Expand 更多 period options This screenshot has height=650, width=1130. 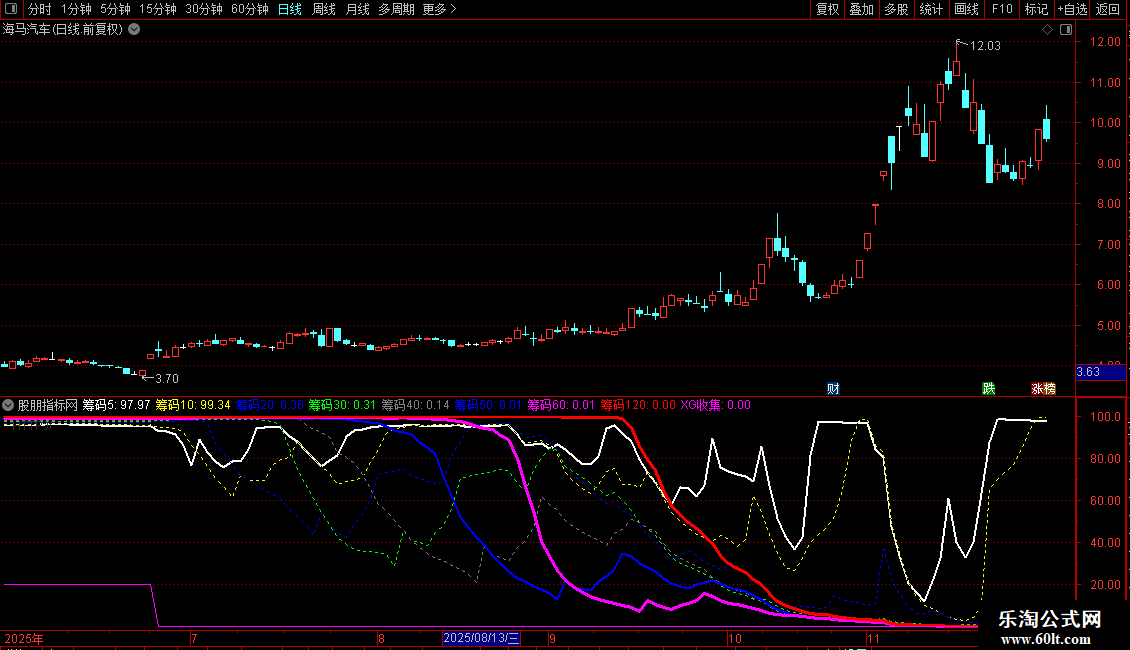coord(439,10)
